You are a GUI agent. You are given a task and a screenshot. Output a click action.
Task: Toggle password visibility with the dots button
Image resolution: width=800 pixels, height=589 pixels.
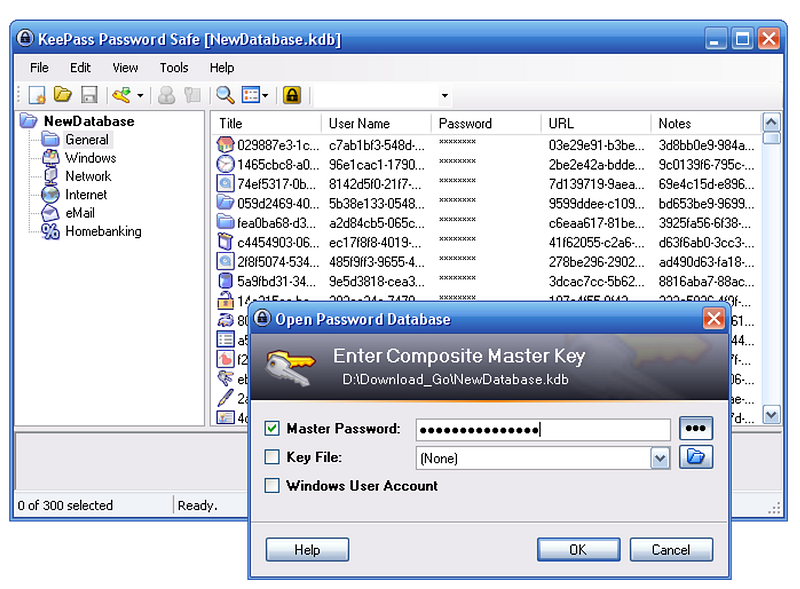click(x=695, y=428)
